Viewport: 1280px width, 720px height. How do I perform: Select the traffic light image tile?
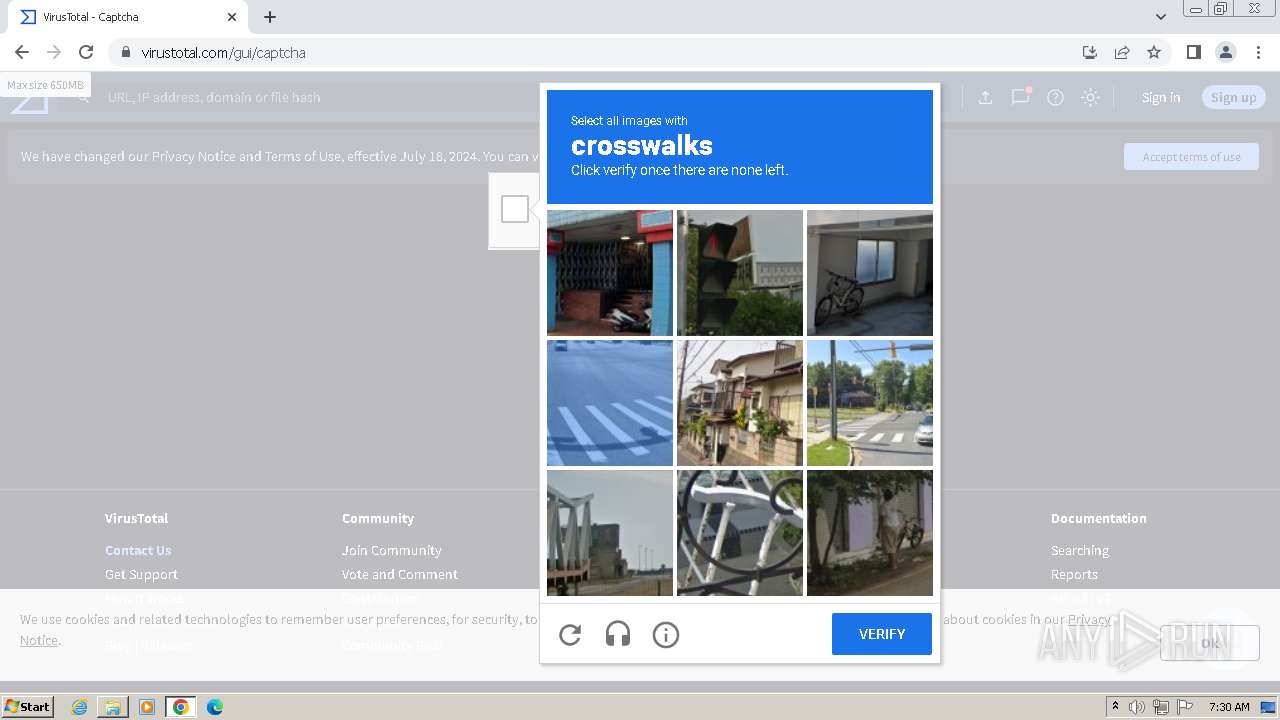pos(740,273)
